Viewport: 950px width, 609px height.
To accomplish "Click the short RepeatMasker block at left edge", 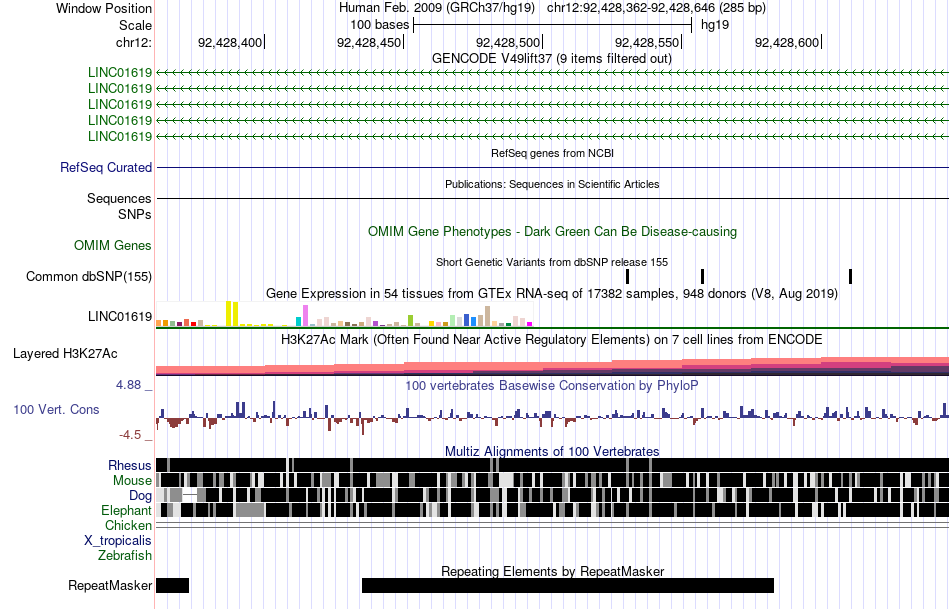I will [x=173, y=585].
